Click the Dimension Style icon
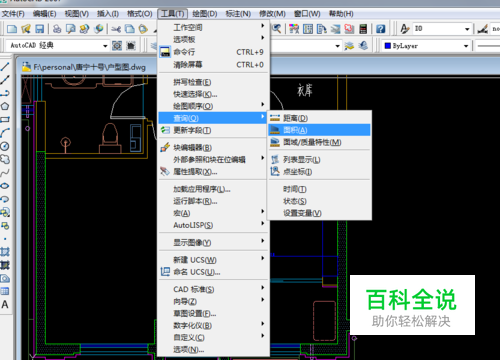Screen dimensions: 500x360 coord(482,29)
